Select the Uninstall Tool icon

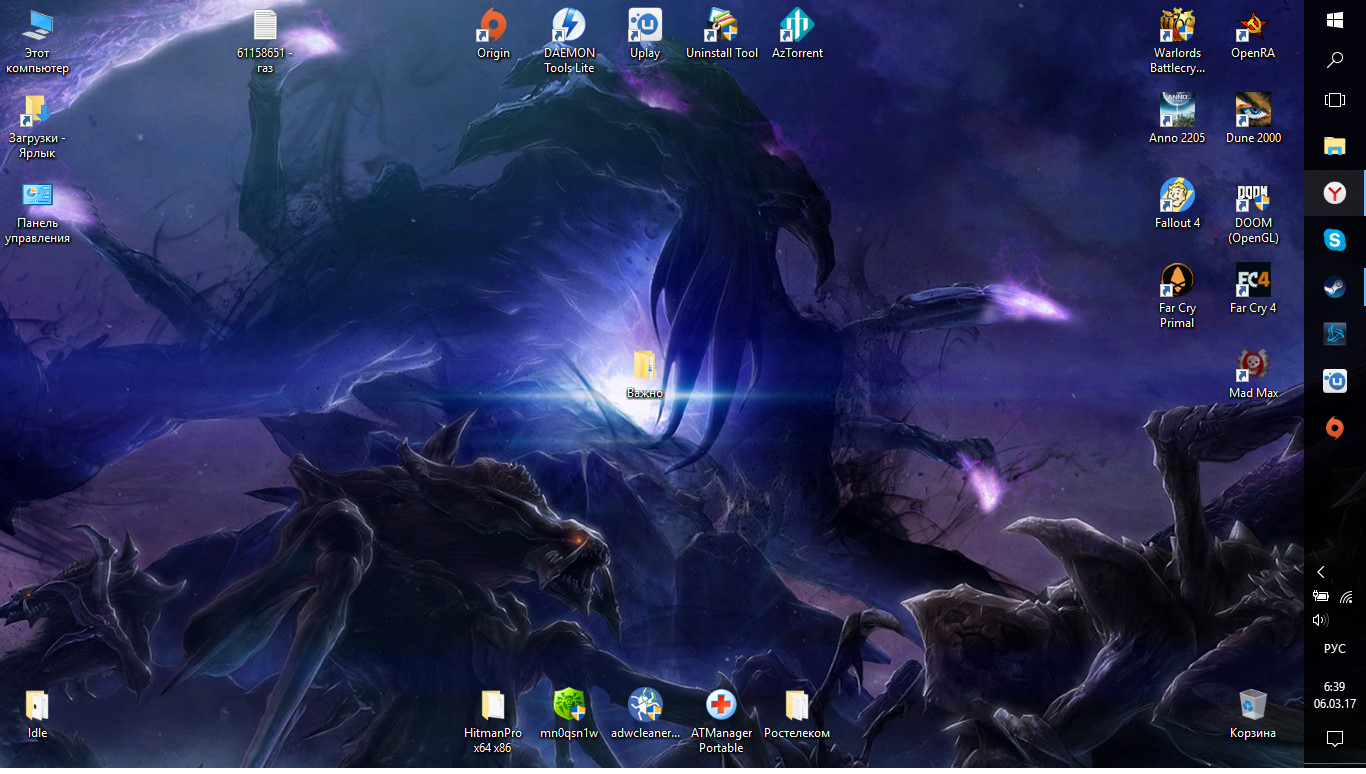[x=722, y=34]
